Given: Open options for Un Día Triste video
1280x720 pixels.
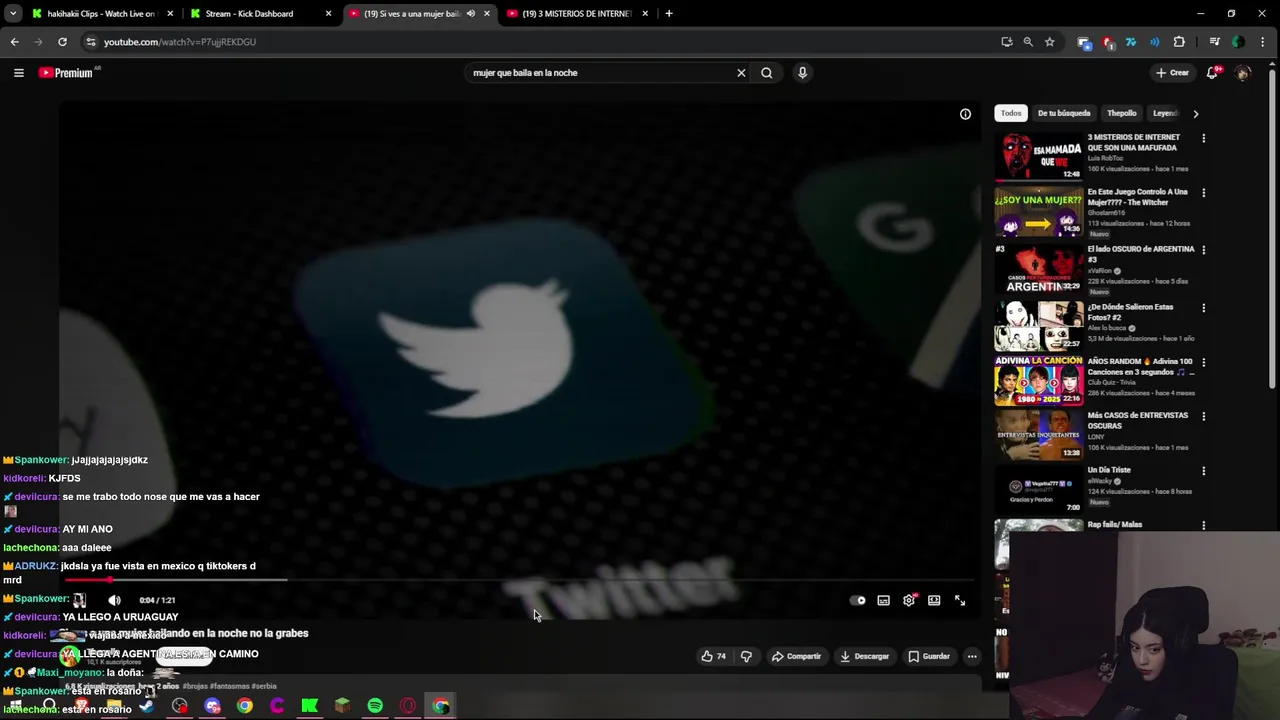Looking at the screenshot, I should point(1203,471).
